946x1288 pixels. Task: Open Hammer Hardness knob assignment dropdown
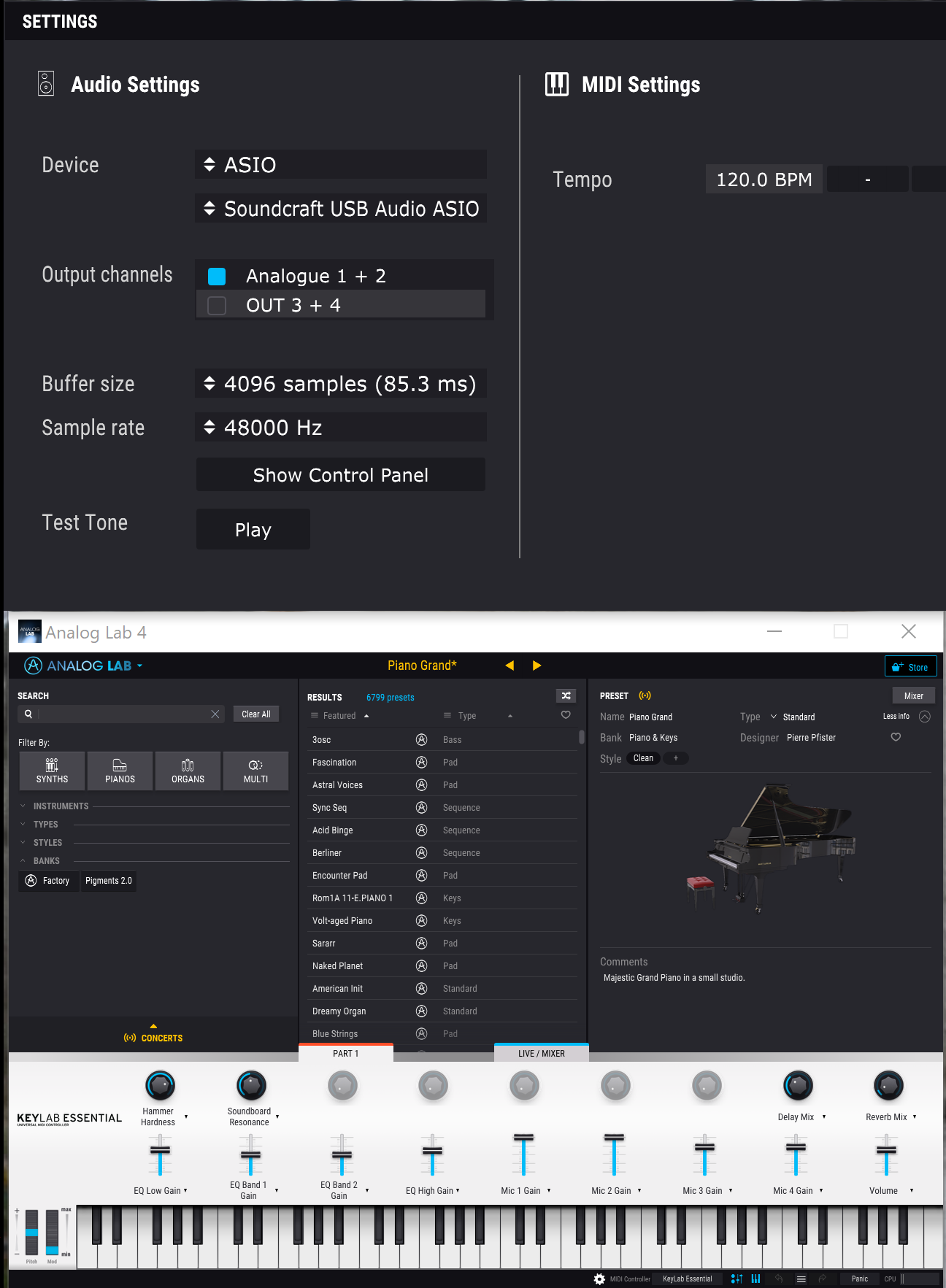186,1117
